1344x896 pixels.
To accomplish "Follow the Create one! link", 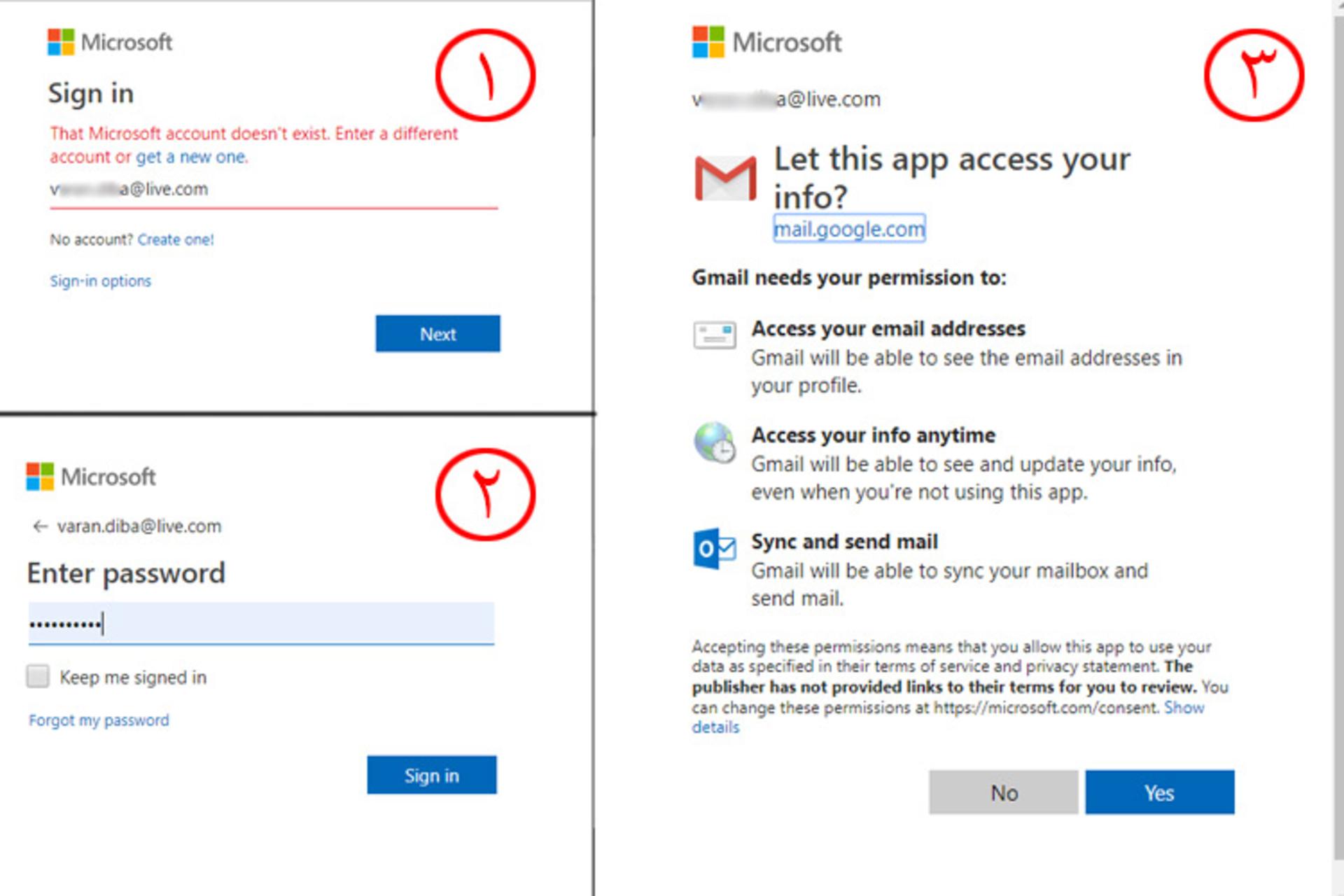I will 176,239.
